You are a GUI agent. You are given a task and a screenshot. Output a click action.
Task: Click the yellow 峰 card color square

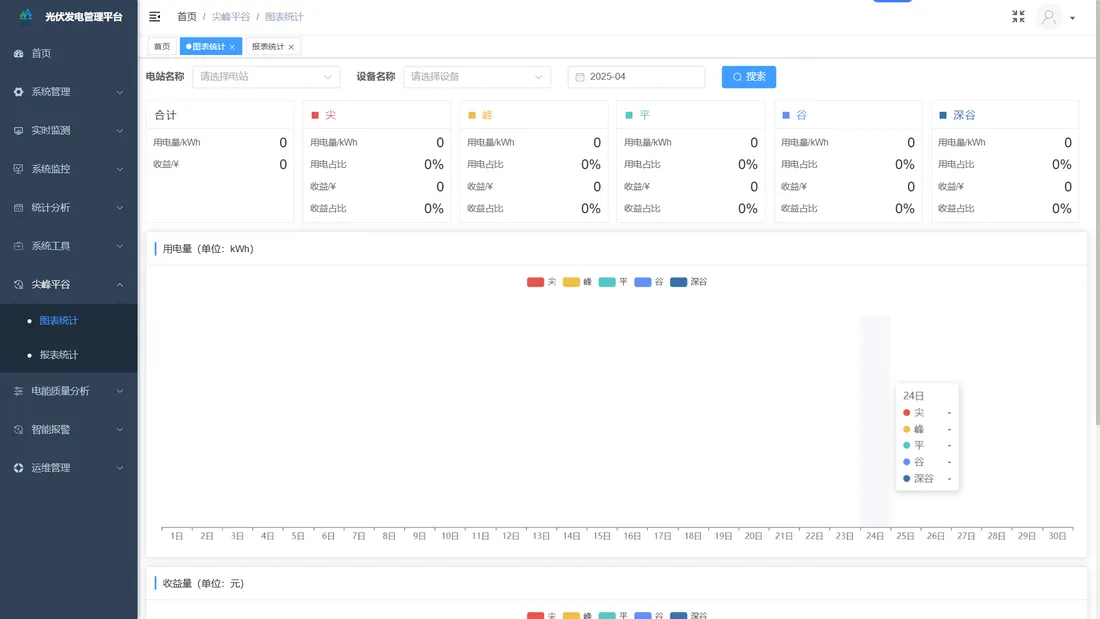click(x=472, y=115)
